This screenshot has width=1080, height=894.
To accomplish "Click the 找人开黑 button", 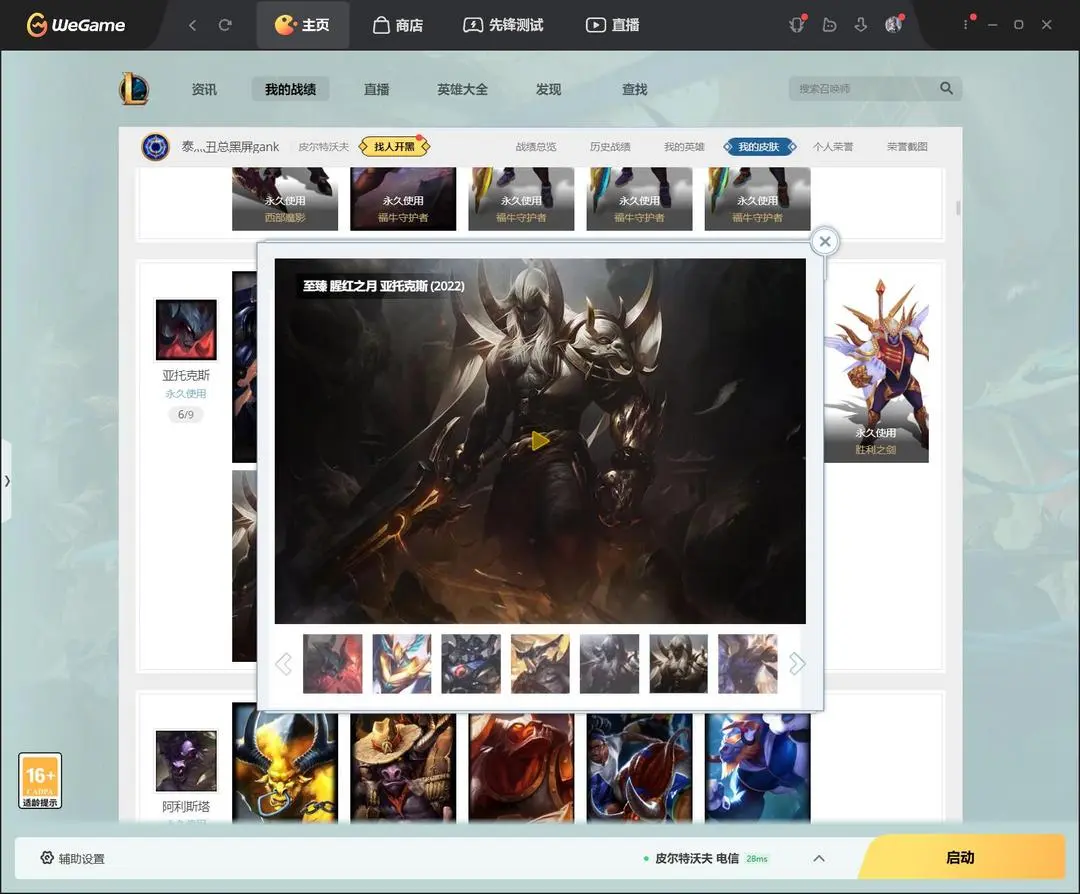I will pyautogui.click(x=395, y=147).
